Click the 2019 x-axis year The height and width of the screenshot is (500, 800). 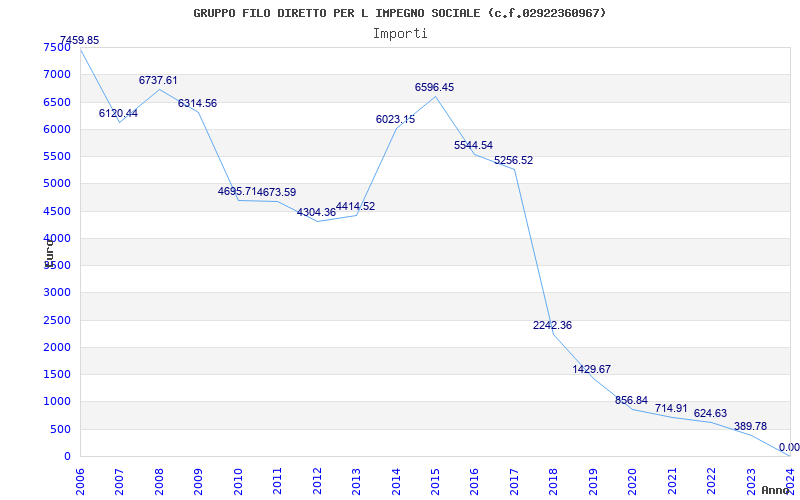(593, 481)
